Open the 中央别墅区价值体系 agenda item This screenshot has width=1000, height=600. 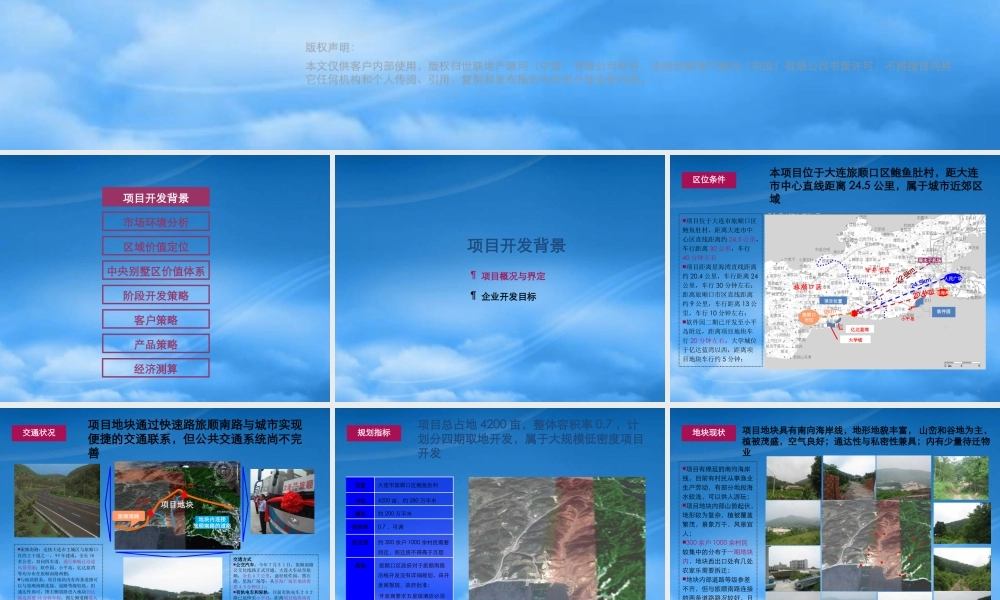coord(155,271)
